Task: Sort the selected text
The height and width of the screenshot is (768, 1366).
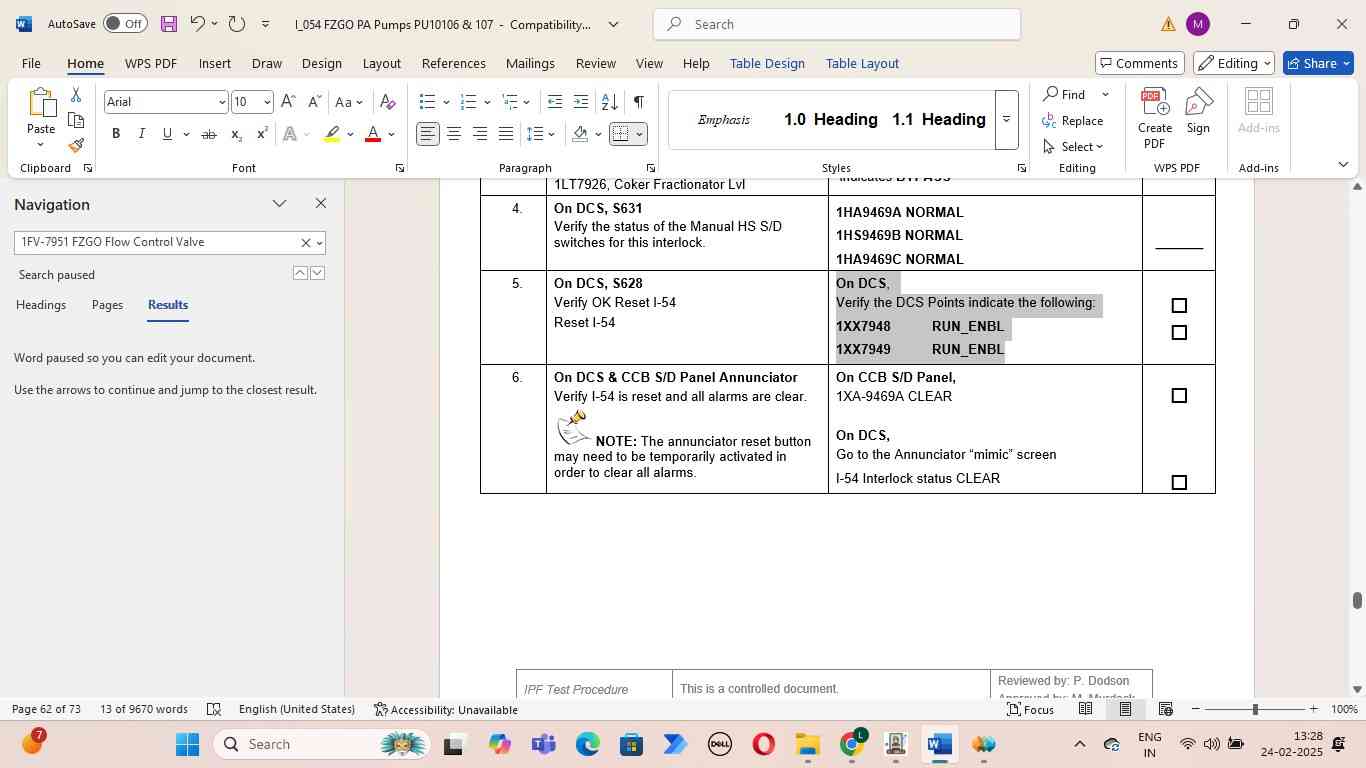Action: click(609, 102)
